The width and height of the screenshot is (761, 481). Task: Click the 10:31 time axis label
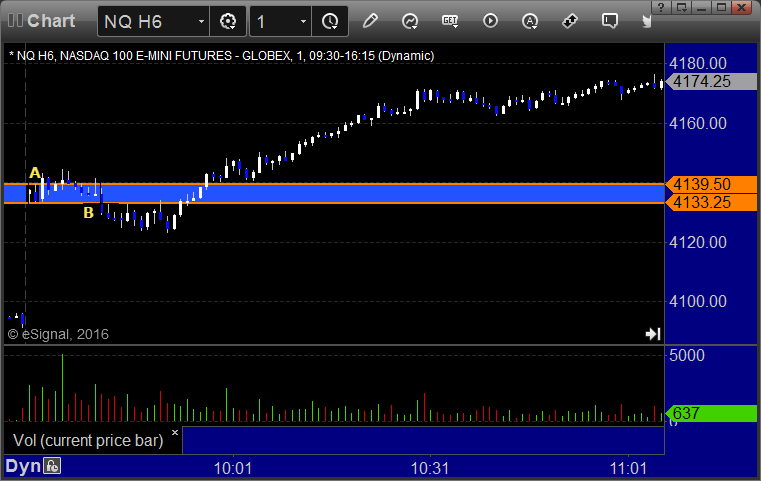pyautogui.click(x=430, y=468)
